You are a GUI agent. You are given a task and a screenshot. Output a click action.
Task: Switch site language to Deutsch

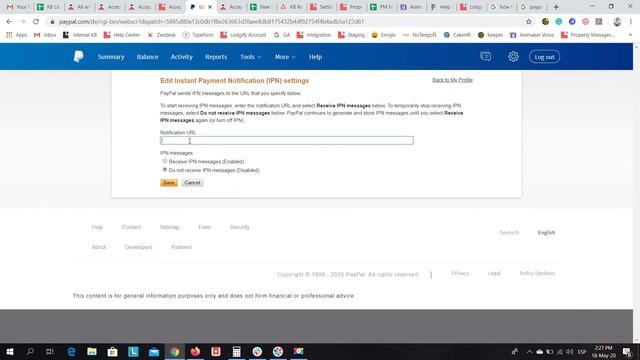point(509,233)
